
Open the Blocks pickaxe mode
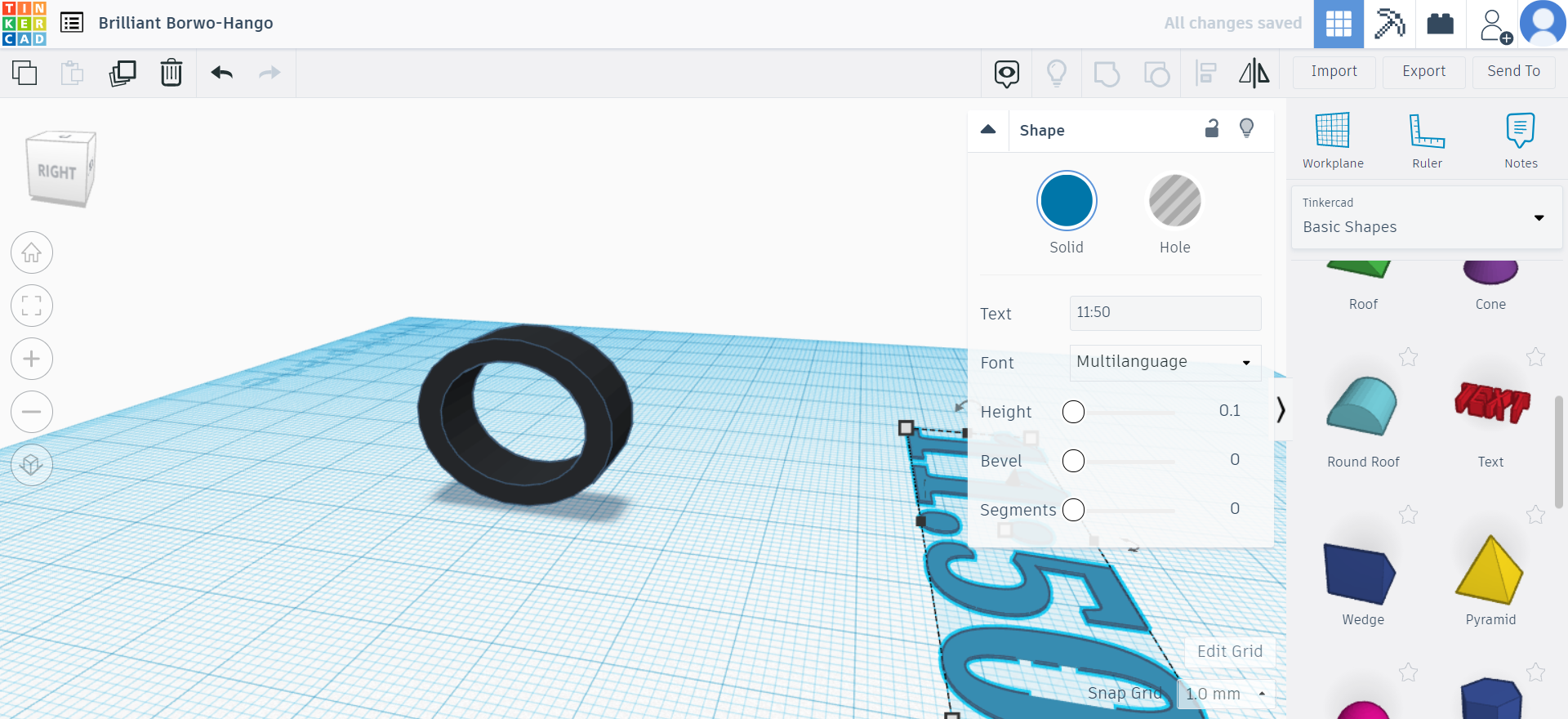tap(1389, 24)
